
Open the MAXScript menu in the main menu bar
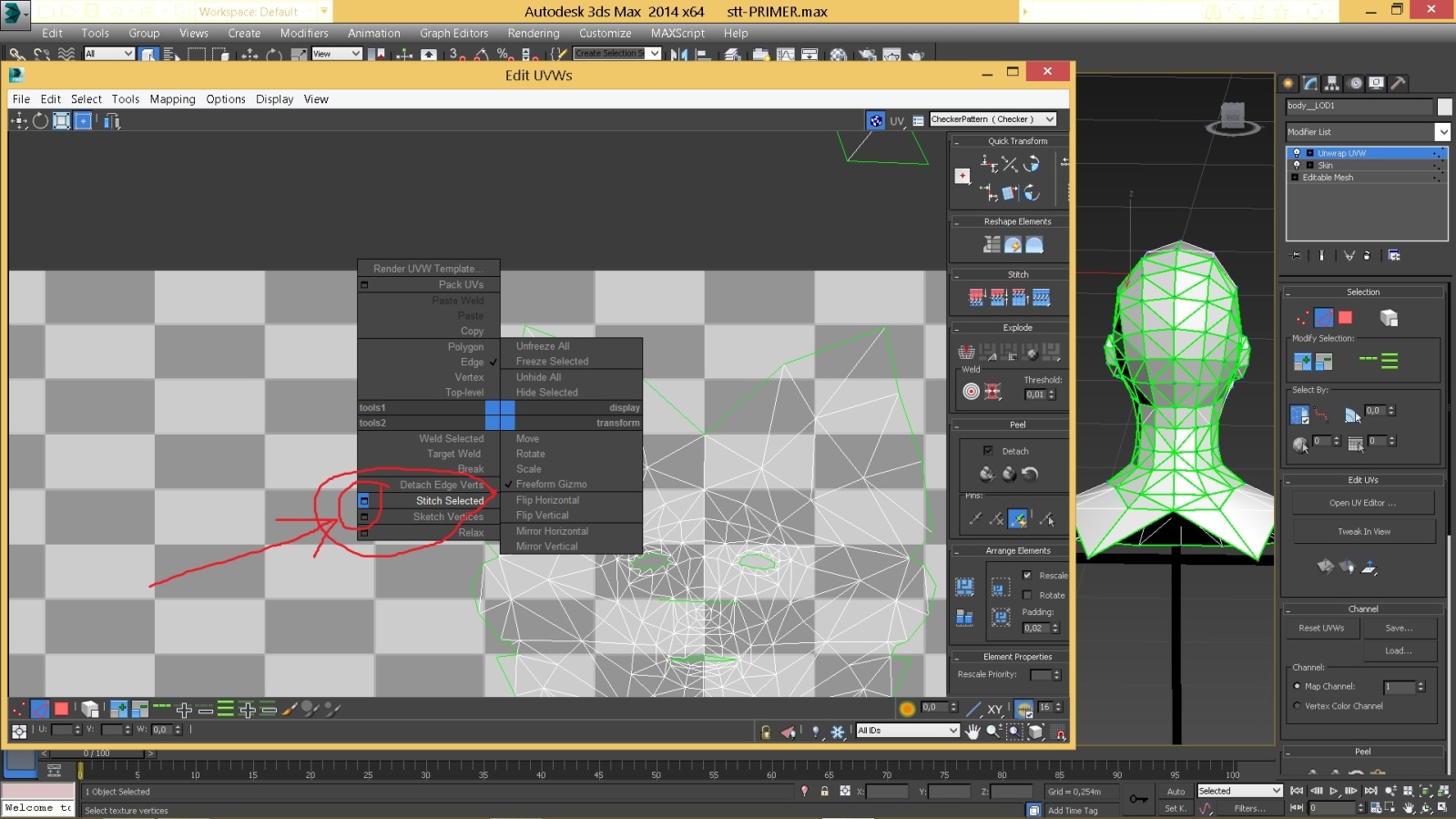click(677, 33)
